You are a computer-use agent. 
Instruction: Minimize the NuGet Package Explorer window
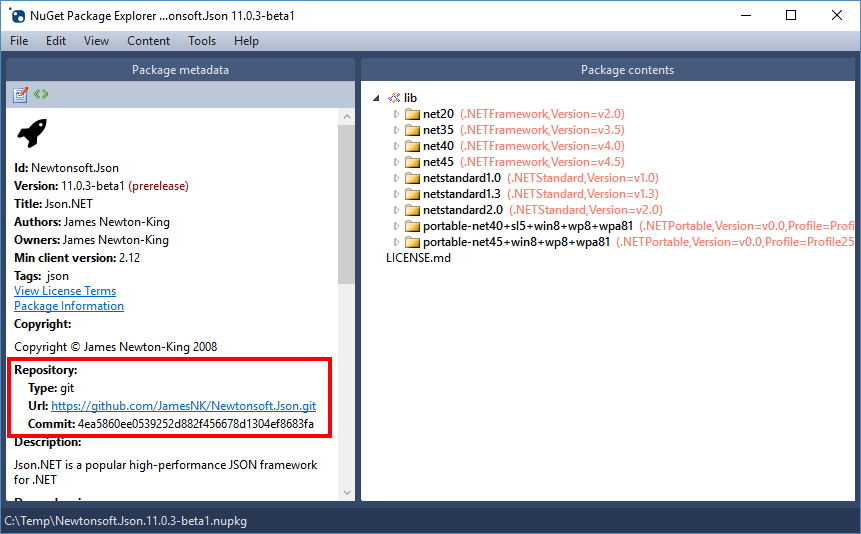click(746, 15)
